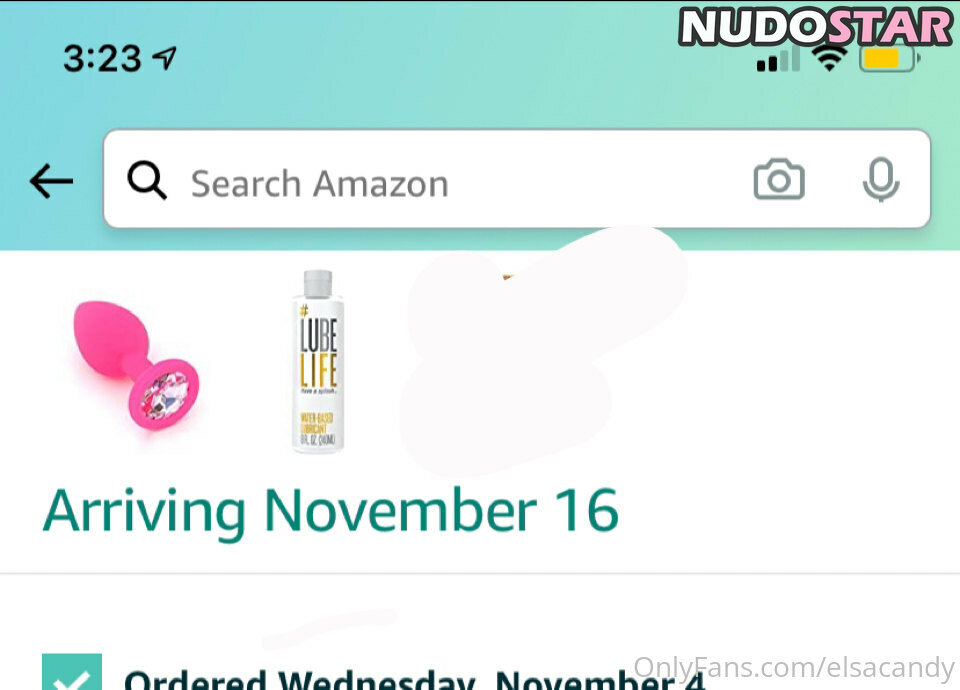Tap the yellow battery indicator
This screenshot has width=960, height=690.
click(890, 59)
